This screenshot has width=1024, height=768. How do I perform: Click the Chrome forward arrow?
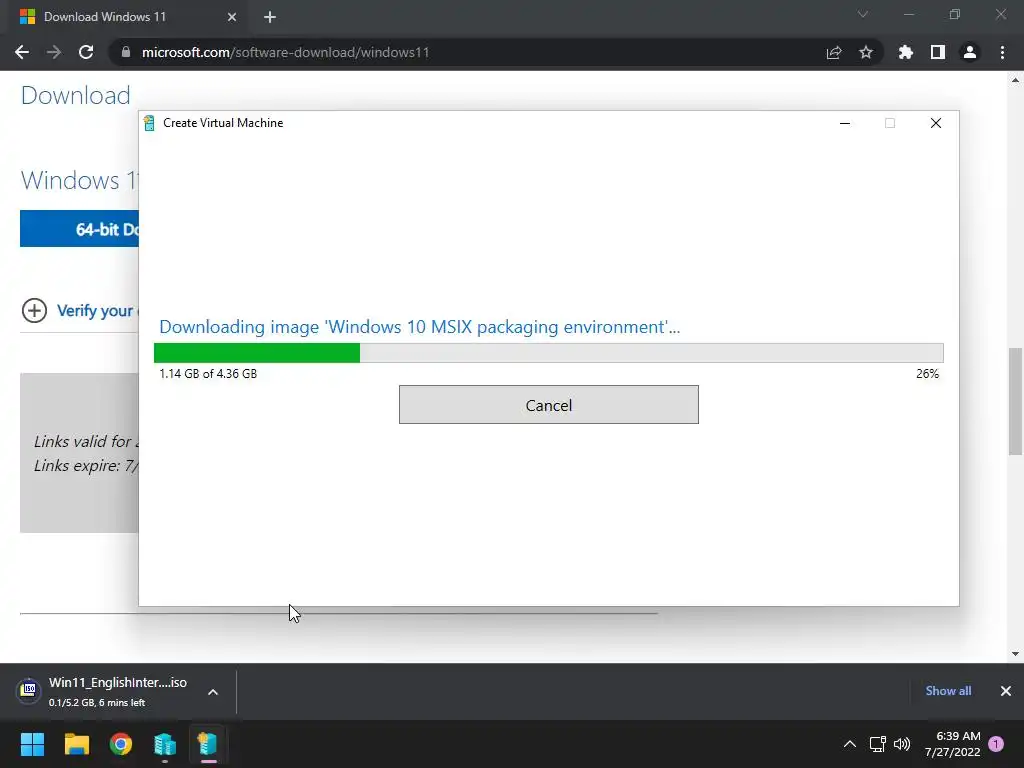click(54, 52)
